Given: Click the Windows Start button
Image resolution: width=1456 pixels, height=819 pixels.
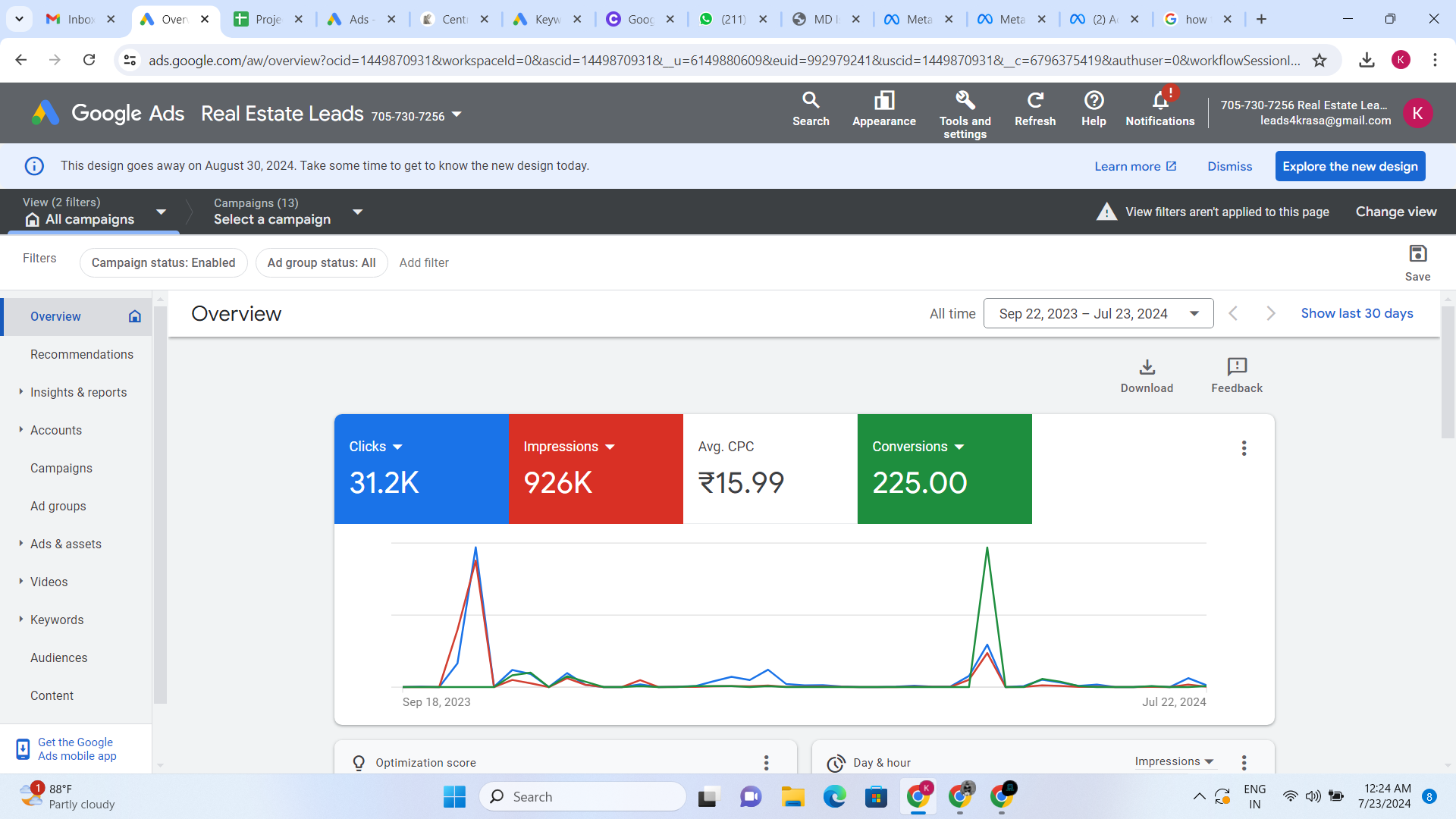Looking at the screenshot, I should click(454, 796).
